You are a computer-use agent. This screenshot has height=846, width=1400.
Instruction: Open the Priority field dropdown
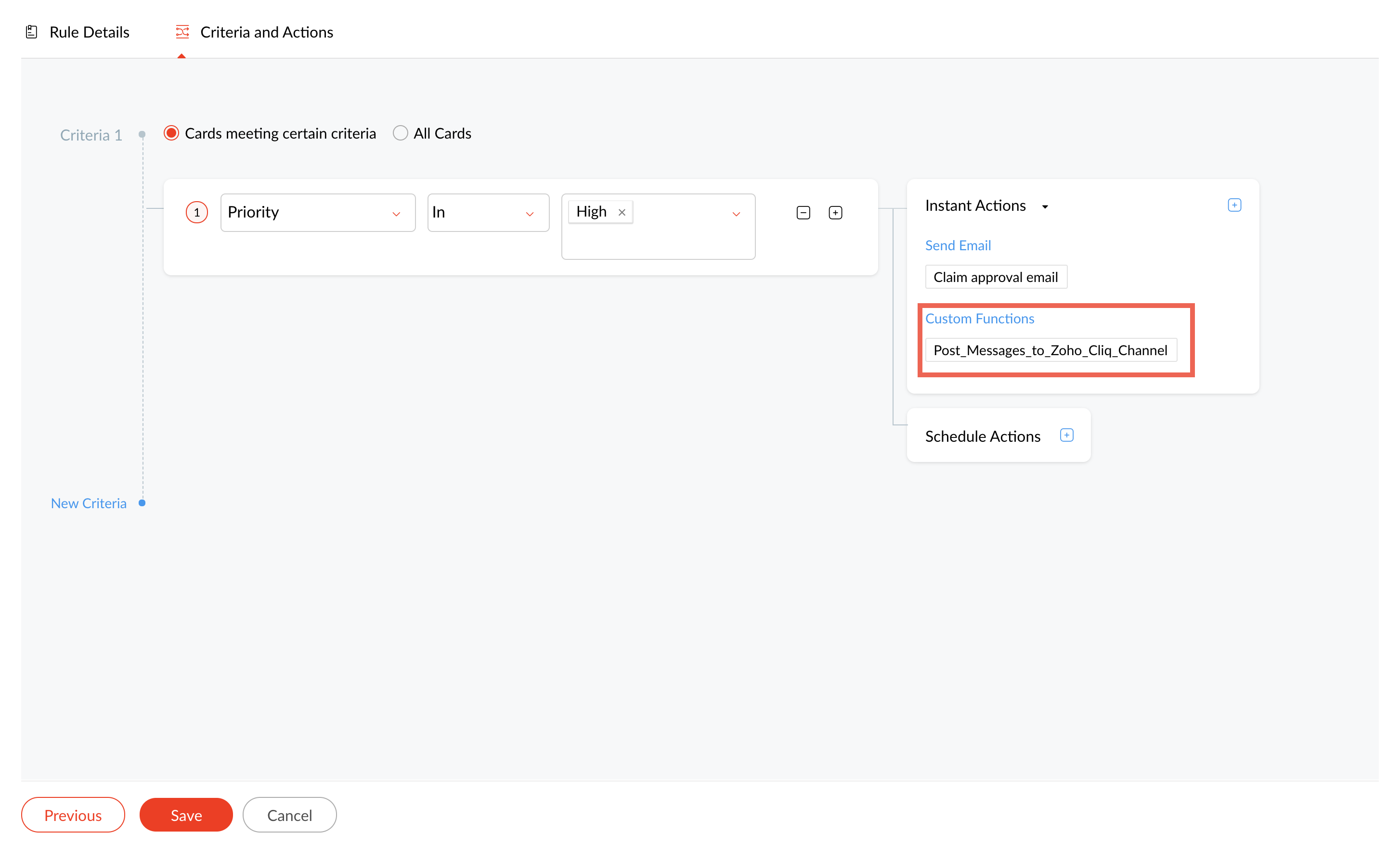[x=318, y=213]
